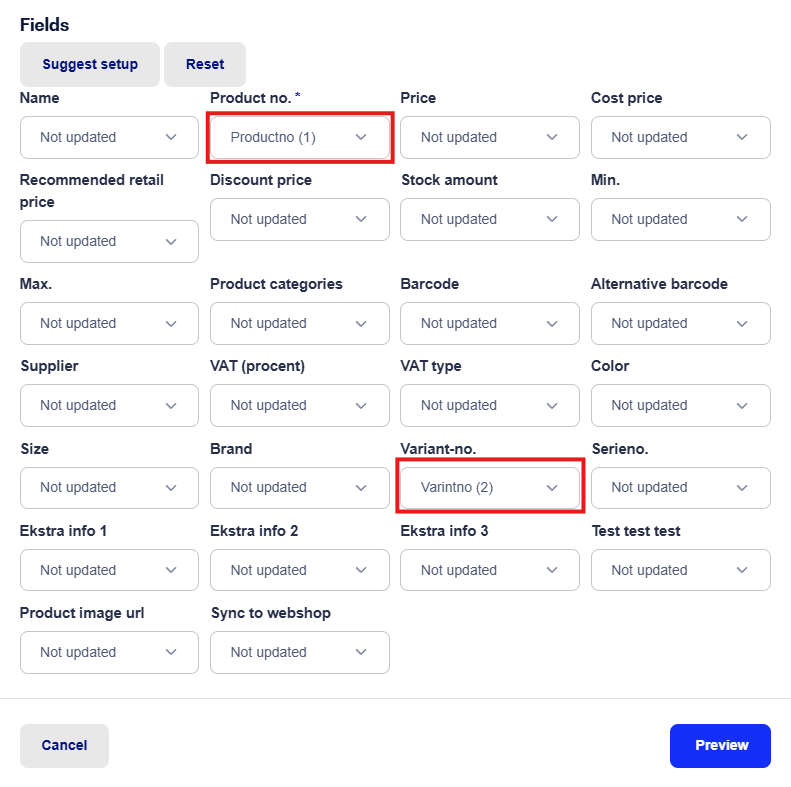Open the Alternative barcode dropdown
The width and height of the screenshot is (791, 787).
click(x=681, y=323)
